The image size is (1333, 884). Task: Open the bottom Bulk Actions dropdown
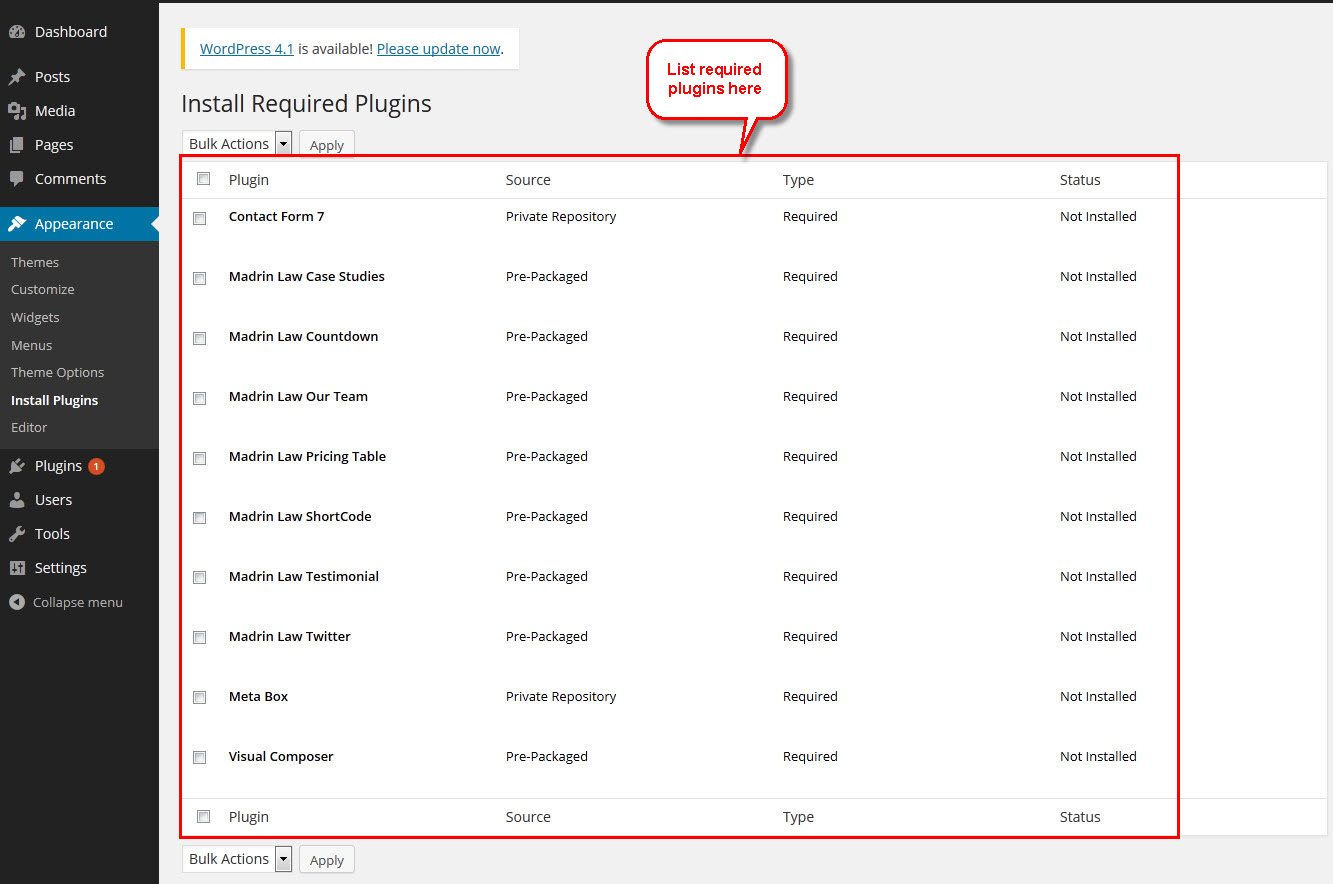click(237, 859)
